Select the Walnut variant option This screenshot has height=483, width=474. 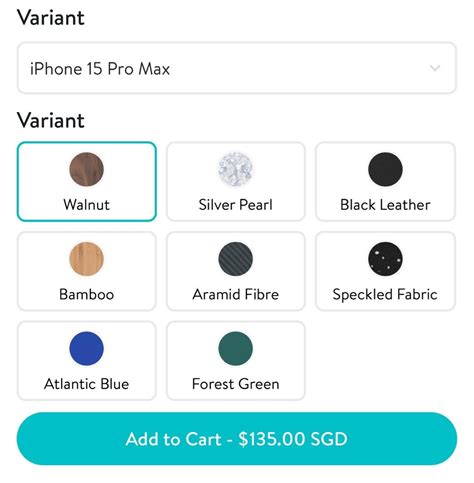click(87, 182)
